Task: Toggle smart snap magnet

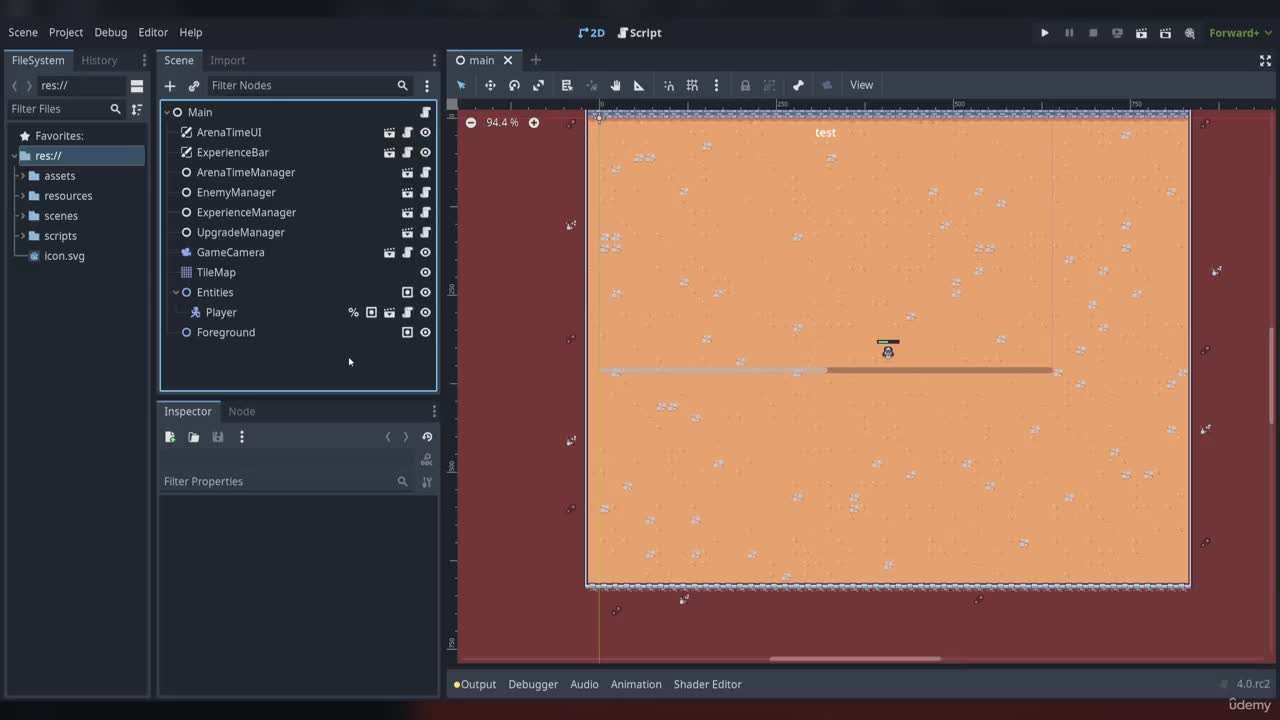Action: (668, 85)
